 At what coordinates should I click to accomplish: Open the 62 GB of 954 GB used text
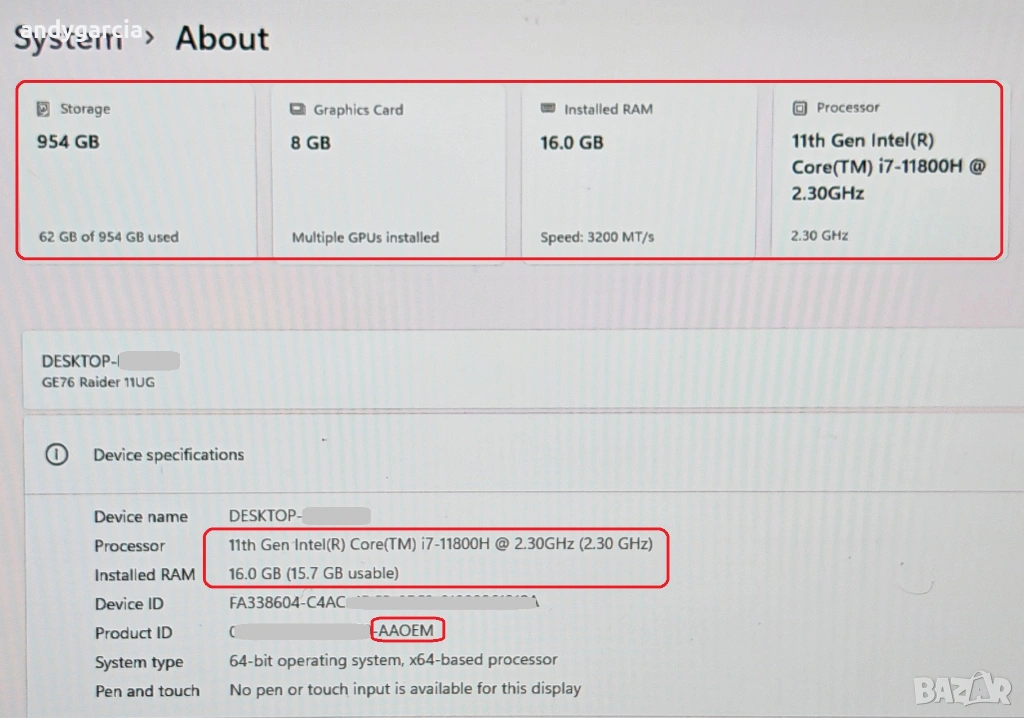(108, 237)
